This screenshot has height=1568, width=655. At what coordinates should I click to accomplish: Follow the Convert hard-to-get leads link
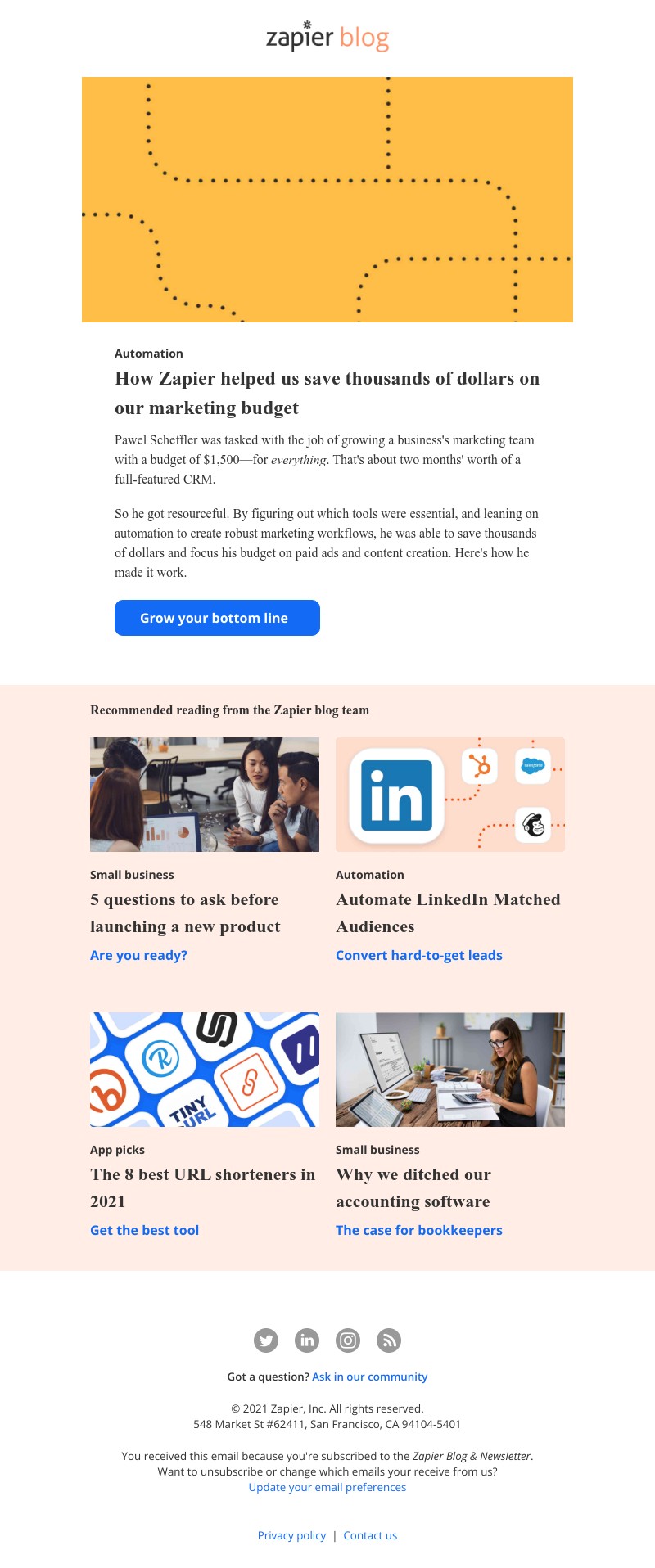pyautogui.click(x=419, y=955)
